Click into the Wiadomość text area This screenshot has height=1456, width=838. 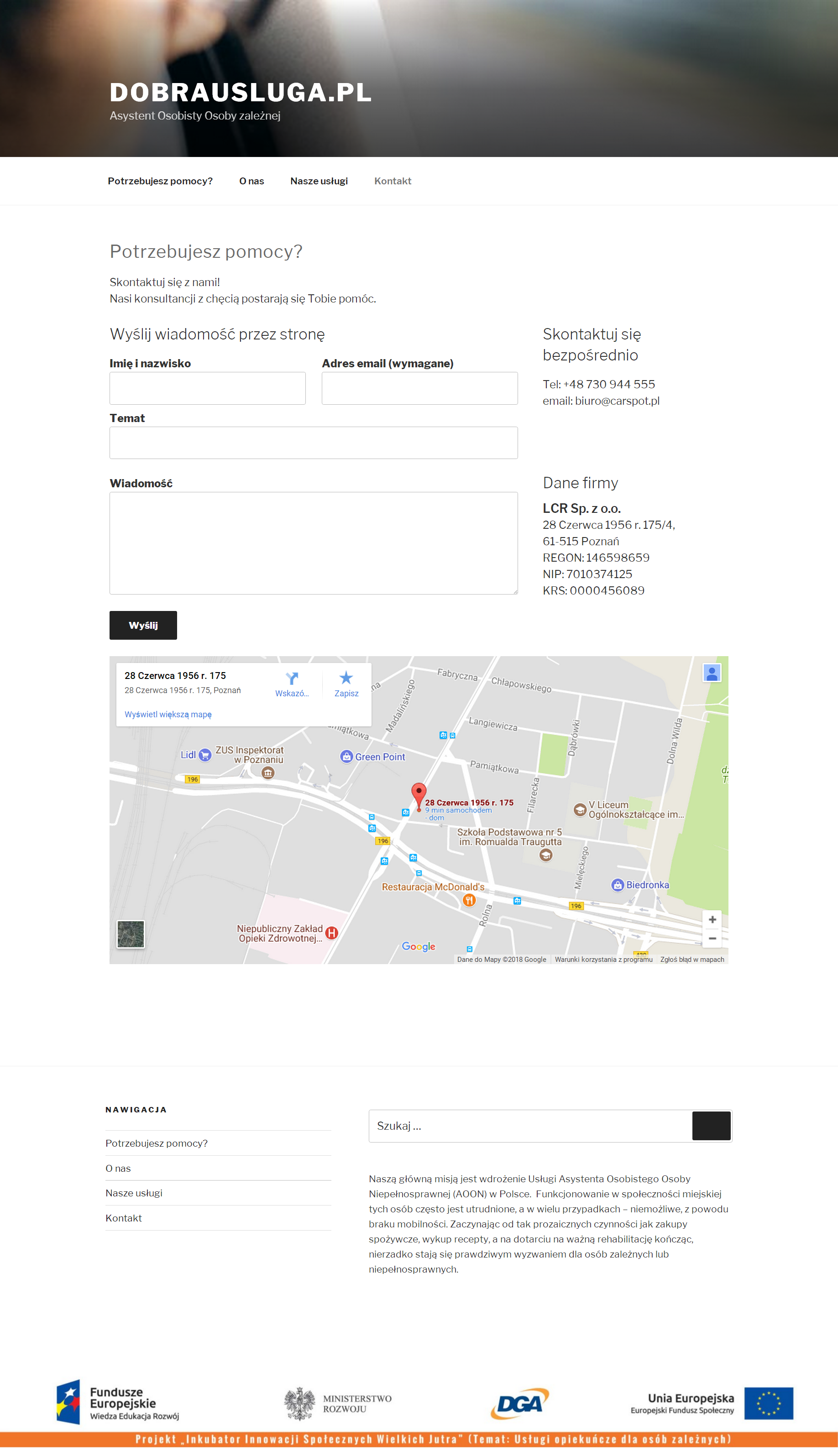[x=313, y=543]
